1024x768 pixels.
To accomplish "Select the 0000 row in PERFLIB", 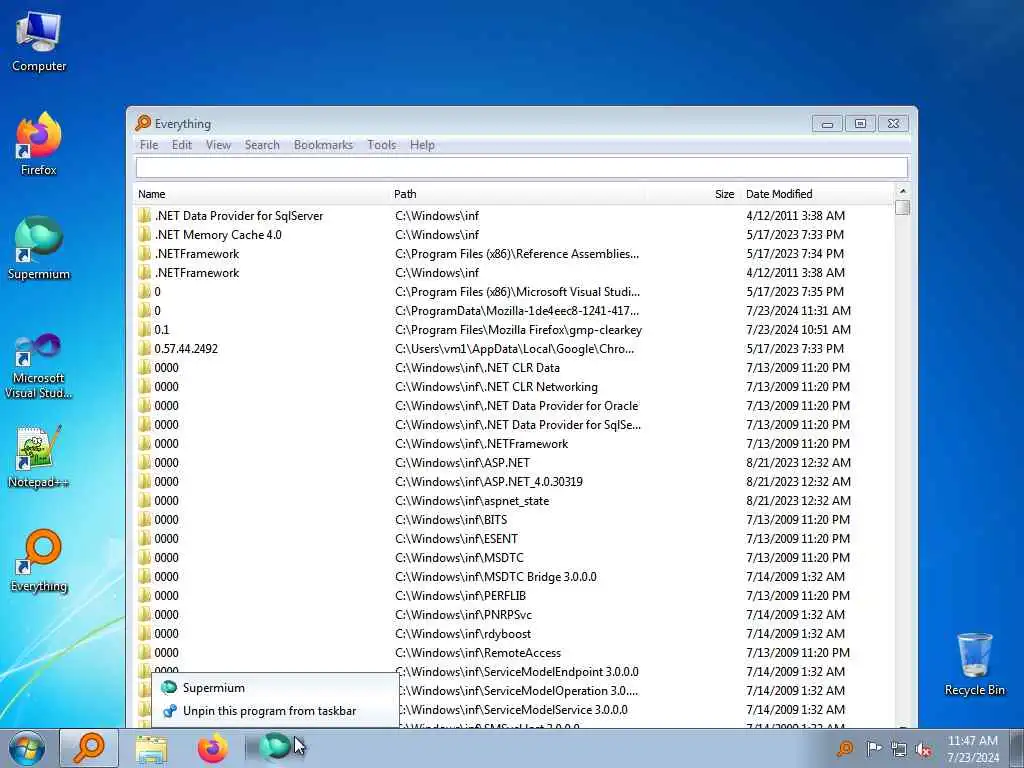I will [x=515, y=595].
